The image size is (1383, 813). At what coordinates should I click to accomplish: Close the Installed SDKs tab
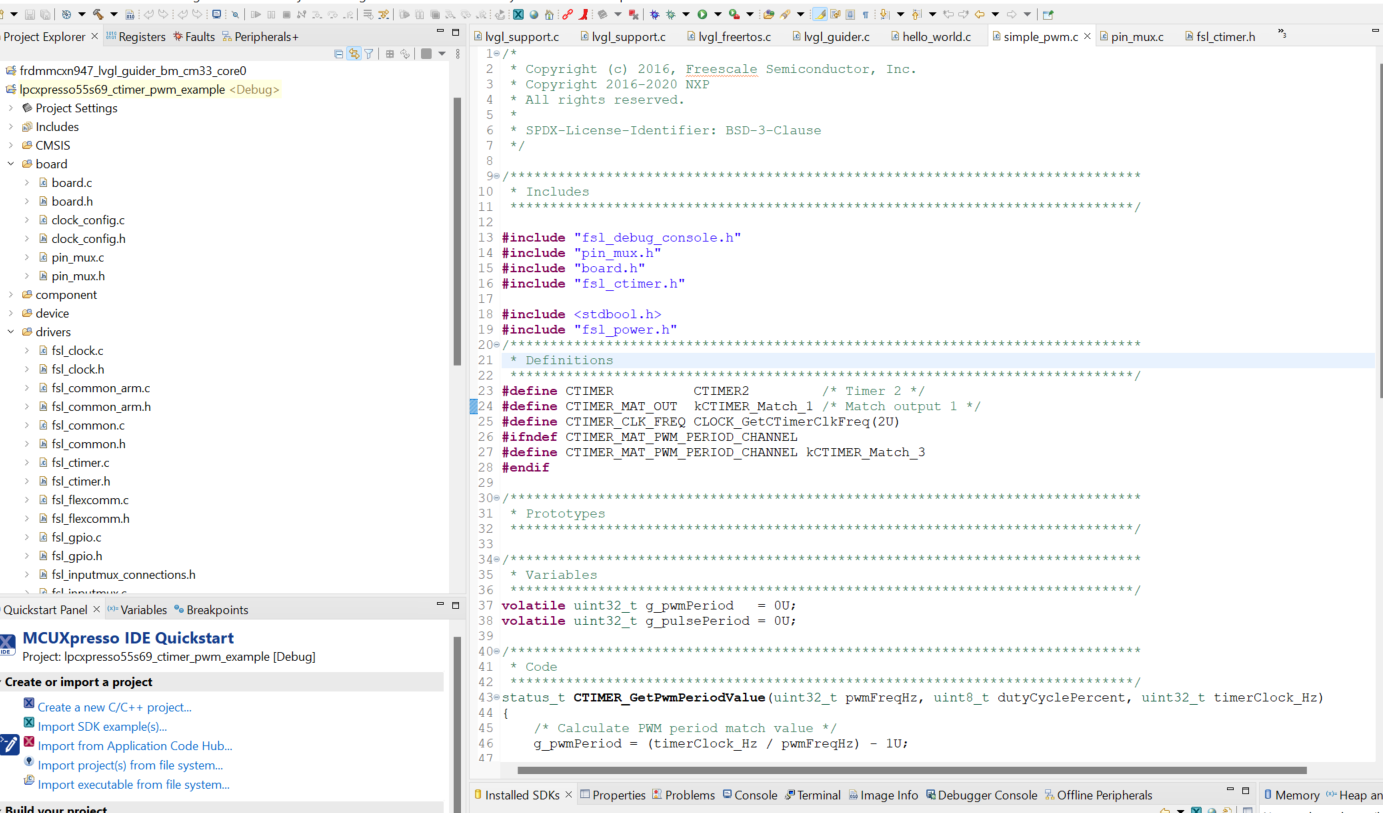click(569, 795)
